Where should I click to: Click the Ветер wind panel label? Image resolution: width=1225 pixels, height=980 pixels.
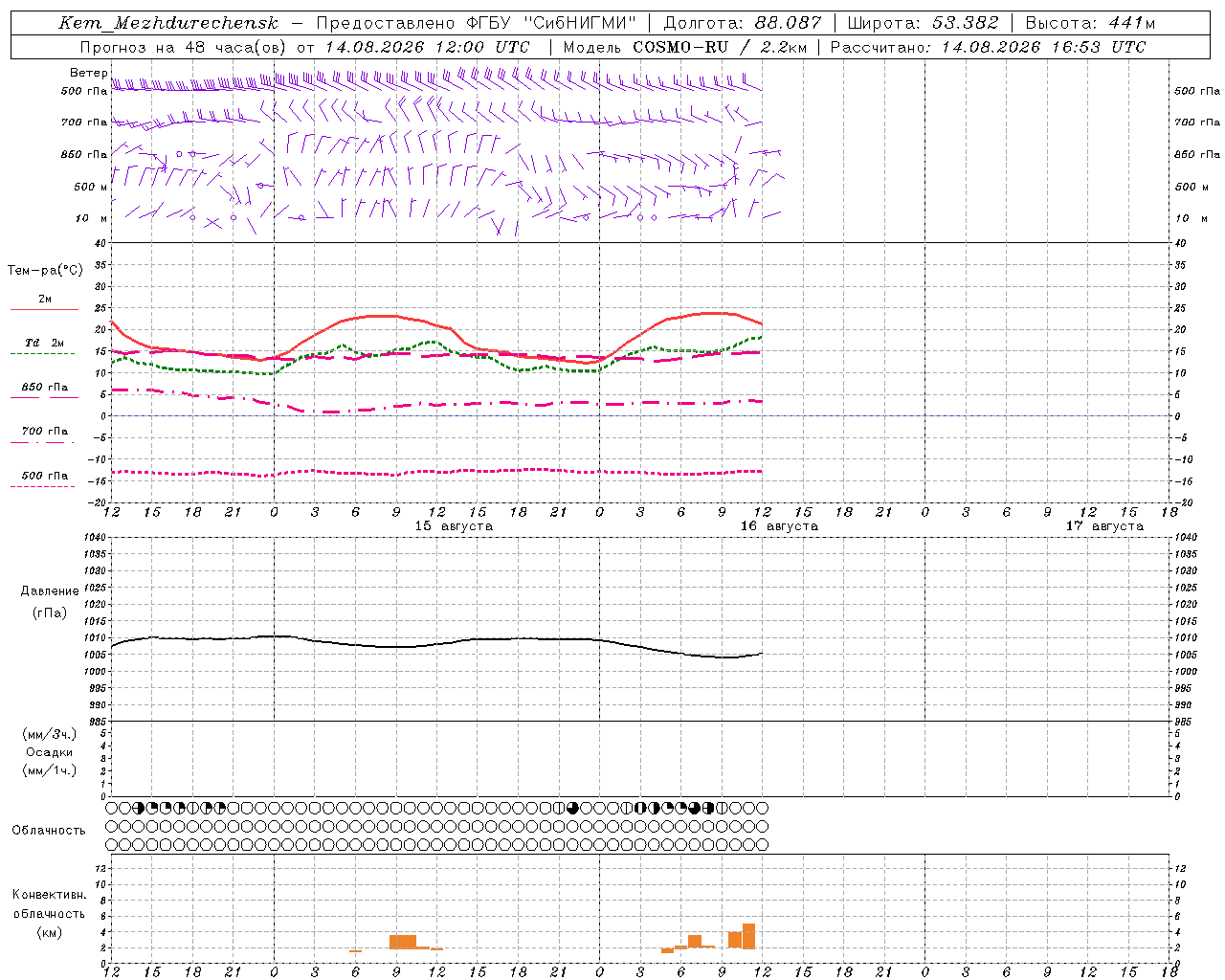88,73
